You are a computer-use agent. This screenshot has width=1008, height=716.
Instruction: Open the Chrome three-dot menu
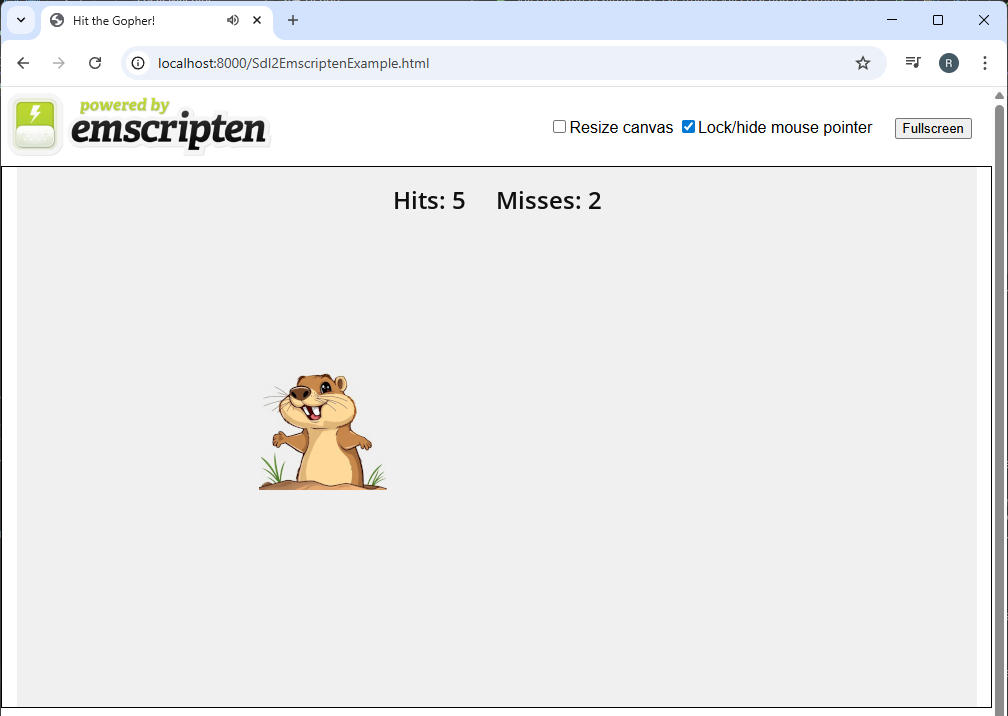tap(984, 63)
